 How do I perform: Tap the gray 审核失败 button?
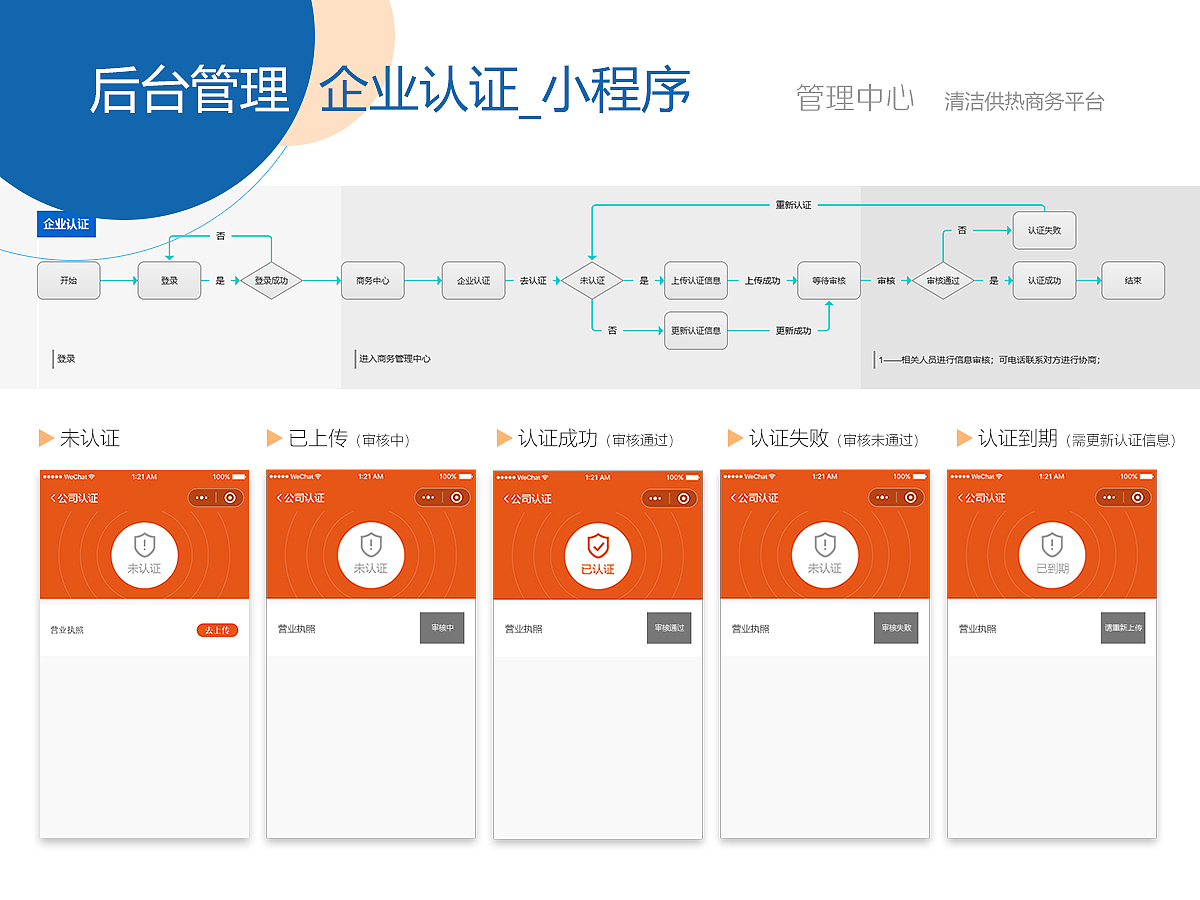click(896, 628)
